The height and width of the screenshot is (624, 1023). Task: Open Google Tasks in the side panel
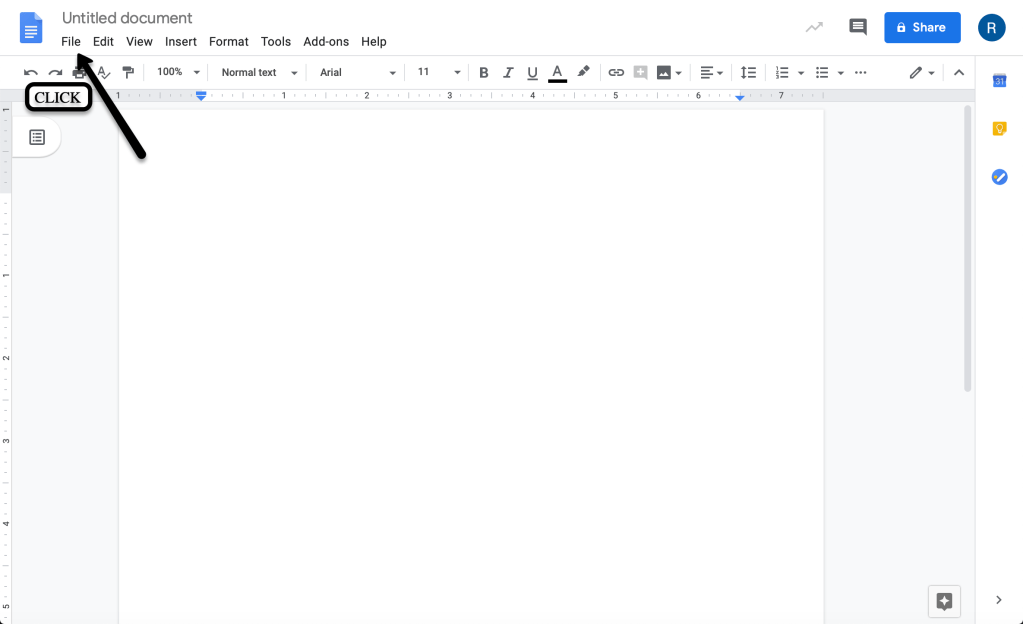(998, 177)
